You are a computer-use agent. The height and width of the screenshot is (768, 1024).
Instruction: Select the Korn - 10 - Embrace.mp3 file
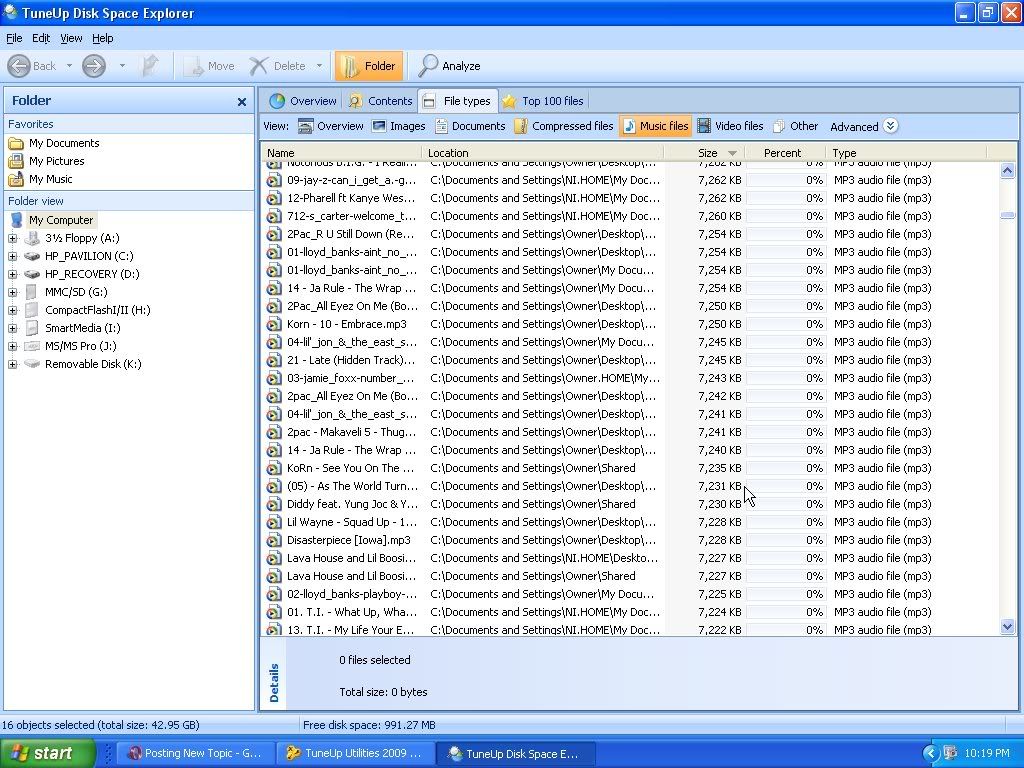(347, 325)
